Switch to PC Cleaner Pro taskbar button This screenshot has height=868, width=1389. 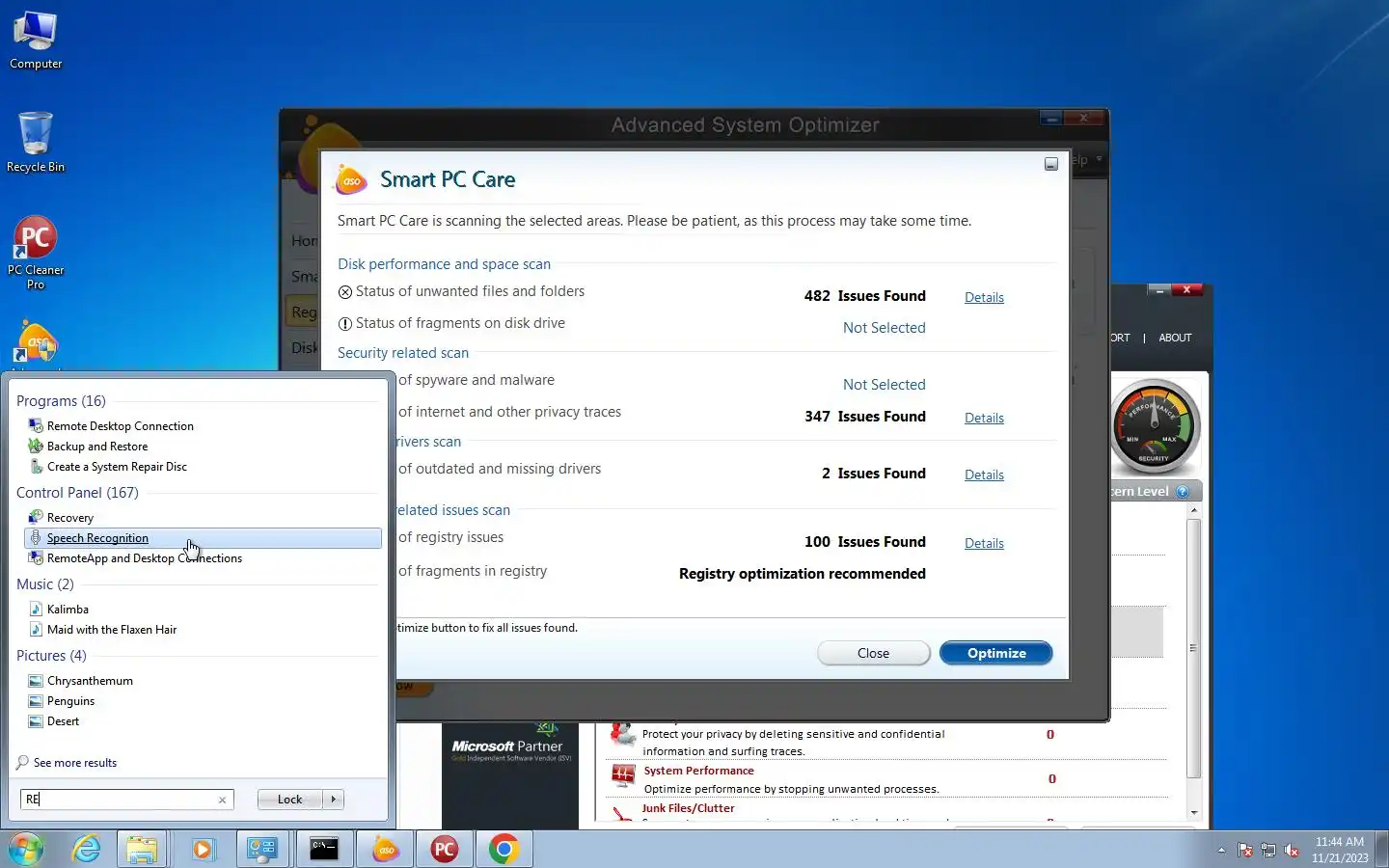444,850
